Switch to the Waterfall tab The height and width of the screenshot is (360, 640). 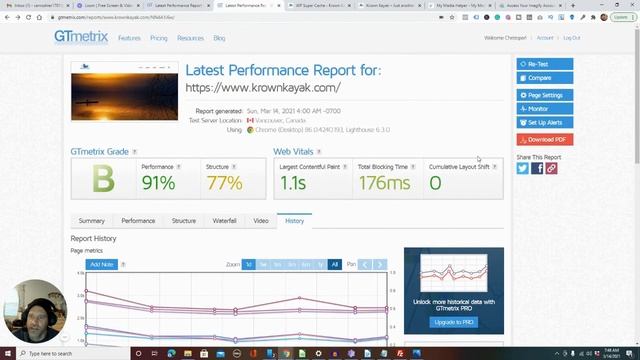224,221
